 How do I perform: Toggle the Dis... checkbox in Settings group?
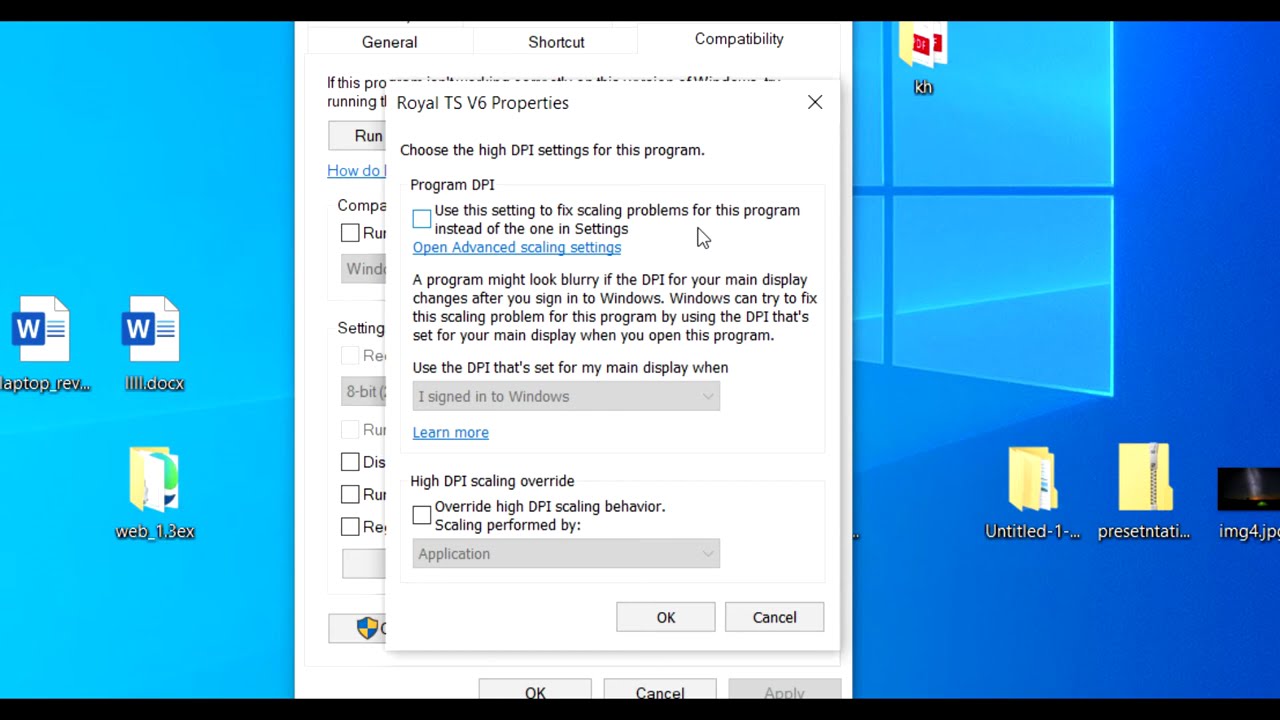click(350, 462)
